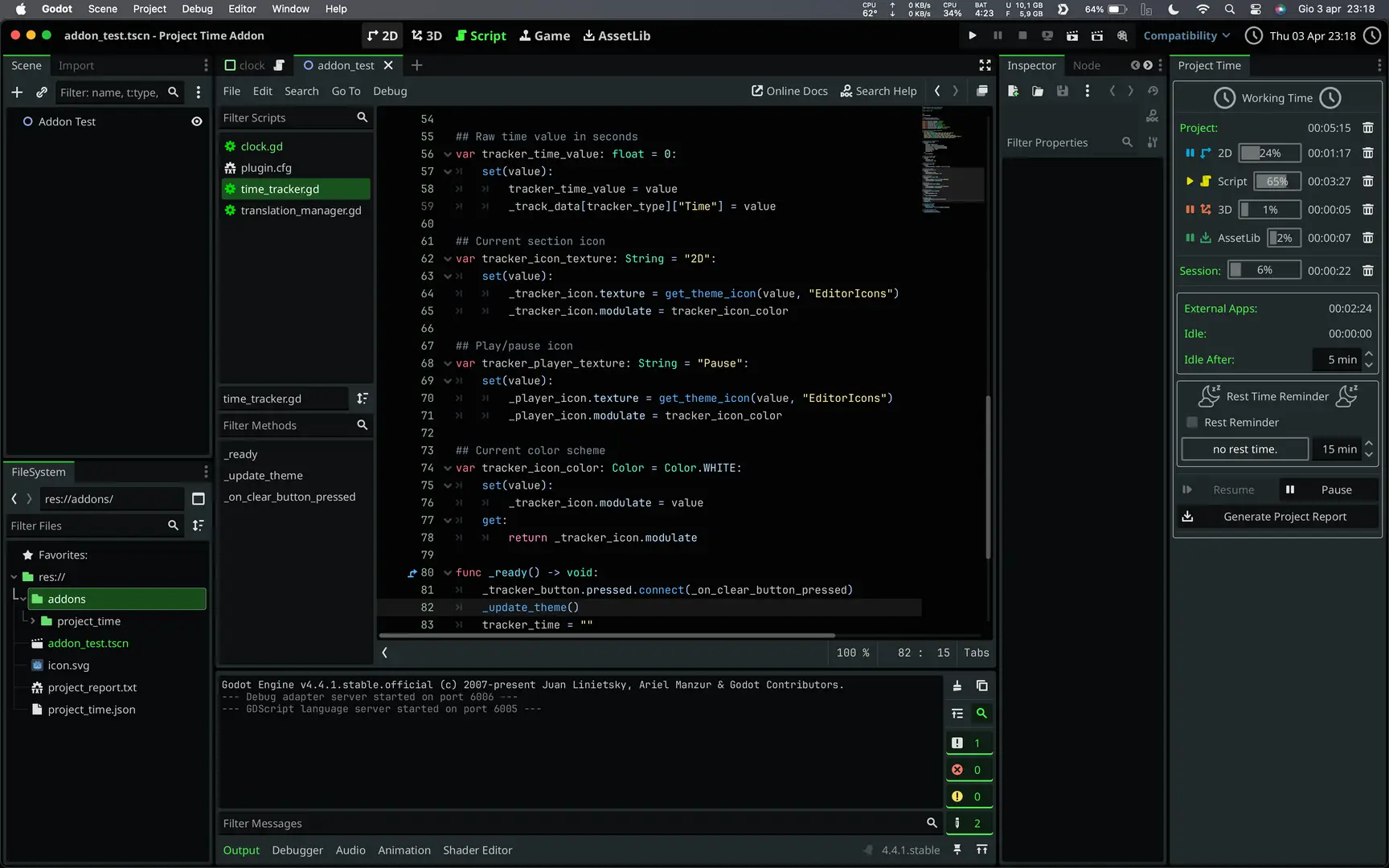This screenshot has height=868, width=1389.
Task: Open the Debug menu in menu bar
Action: click(197, 9)
